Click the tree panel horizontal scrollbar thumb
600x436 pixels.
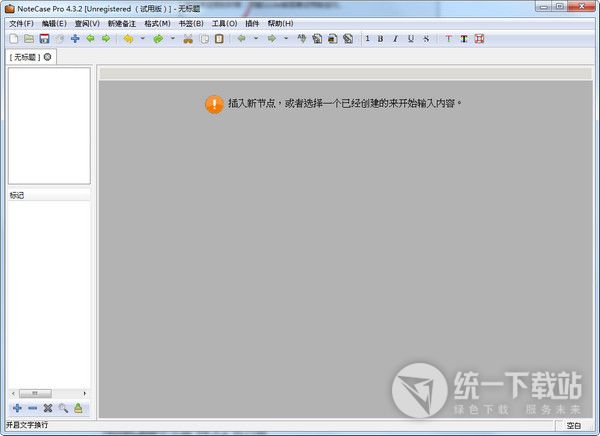click(x=35, y=393)
